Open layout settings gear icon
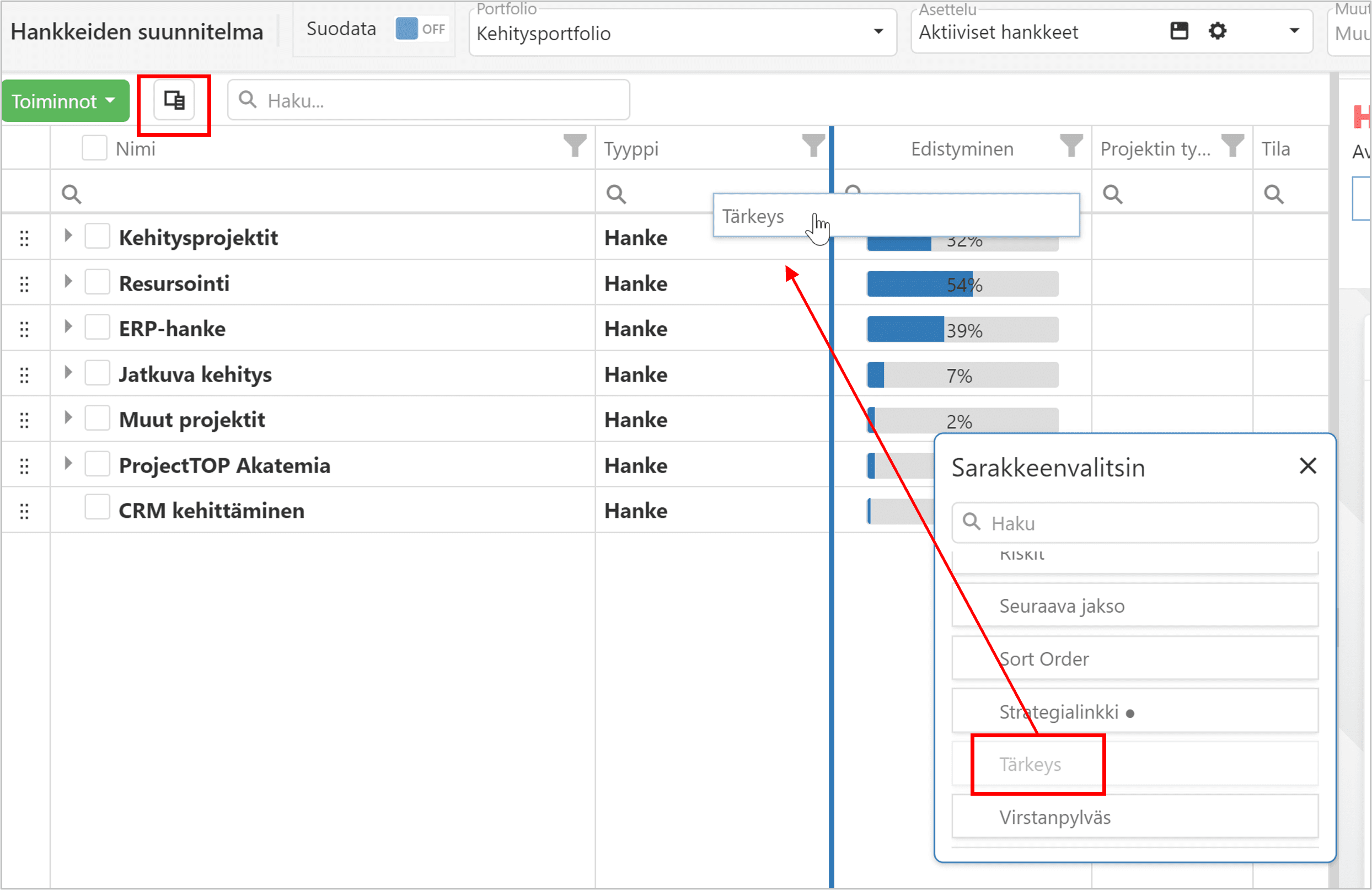Image resolution: width=1372 pixels, height=890 pixels. coord(1217,31)
